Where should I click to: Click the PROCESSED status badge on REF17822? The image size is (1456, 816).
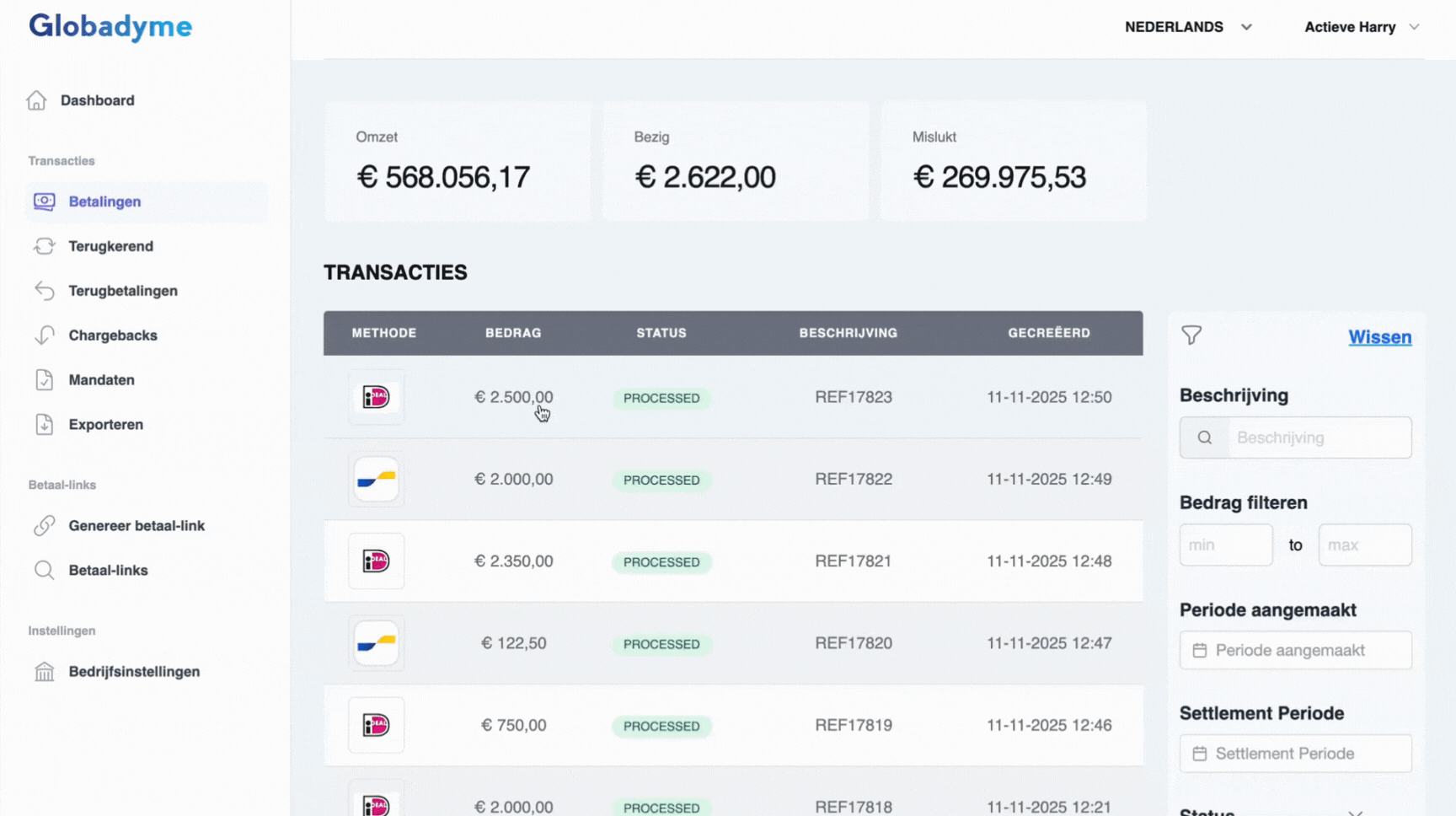point(661,480)
